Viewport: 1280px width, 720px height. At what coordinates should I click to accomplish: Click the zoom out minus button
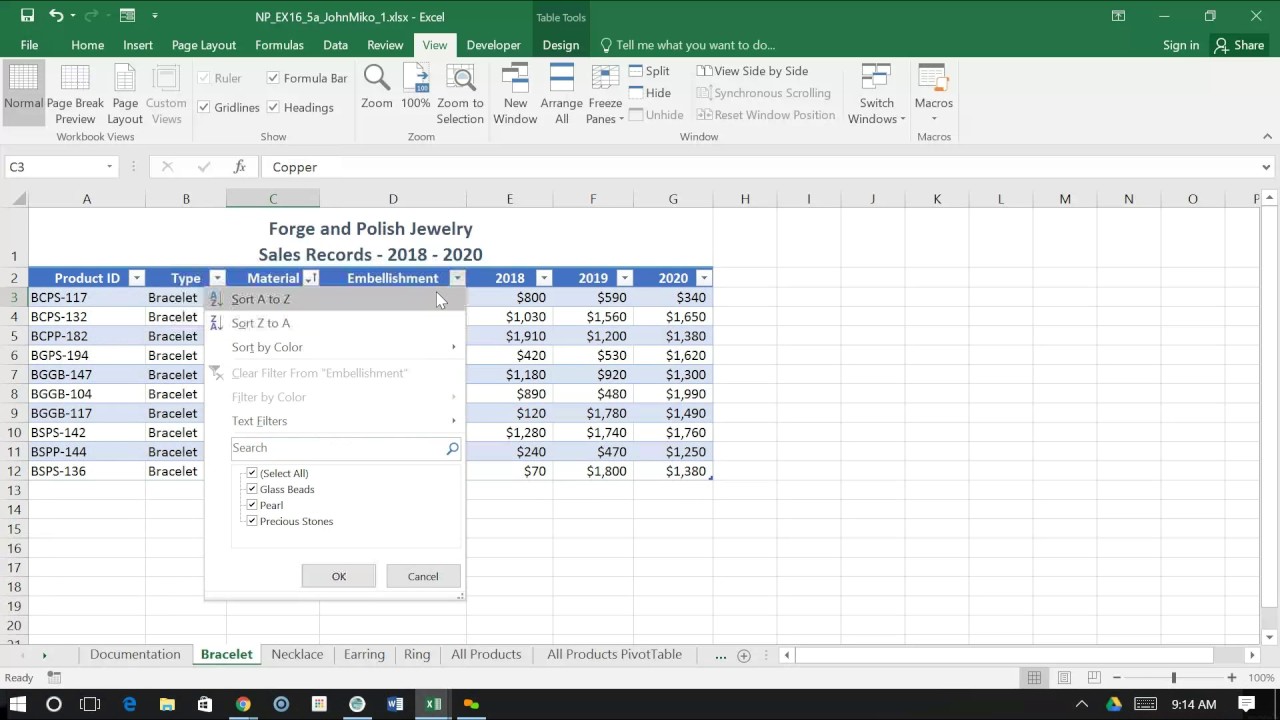[x=1116, y=678]
